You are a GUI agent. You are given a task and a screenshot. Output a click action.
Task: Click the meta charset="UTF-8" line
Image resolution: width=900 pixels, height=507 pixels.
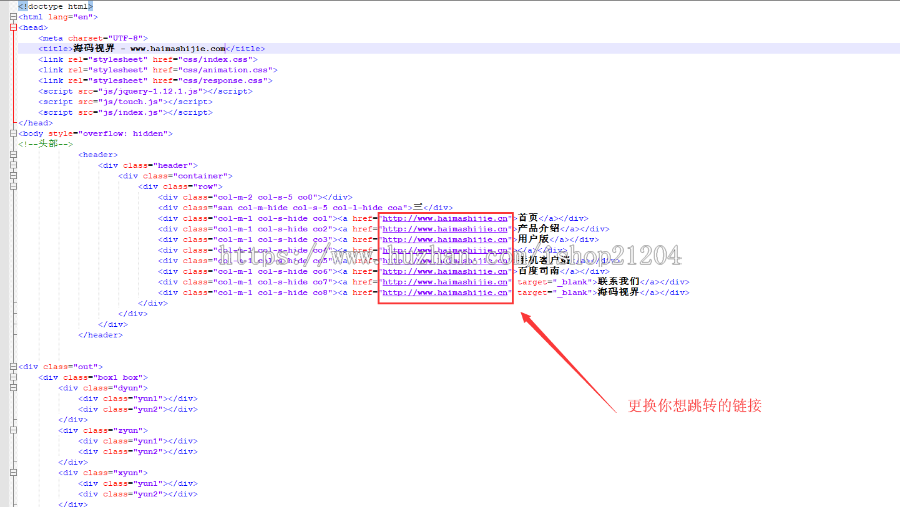93,38
